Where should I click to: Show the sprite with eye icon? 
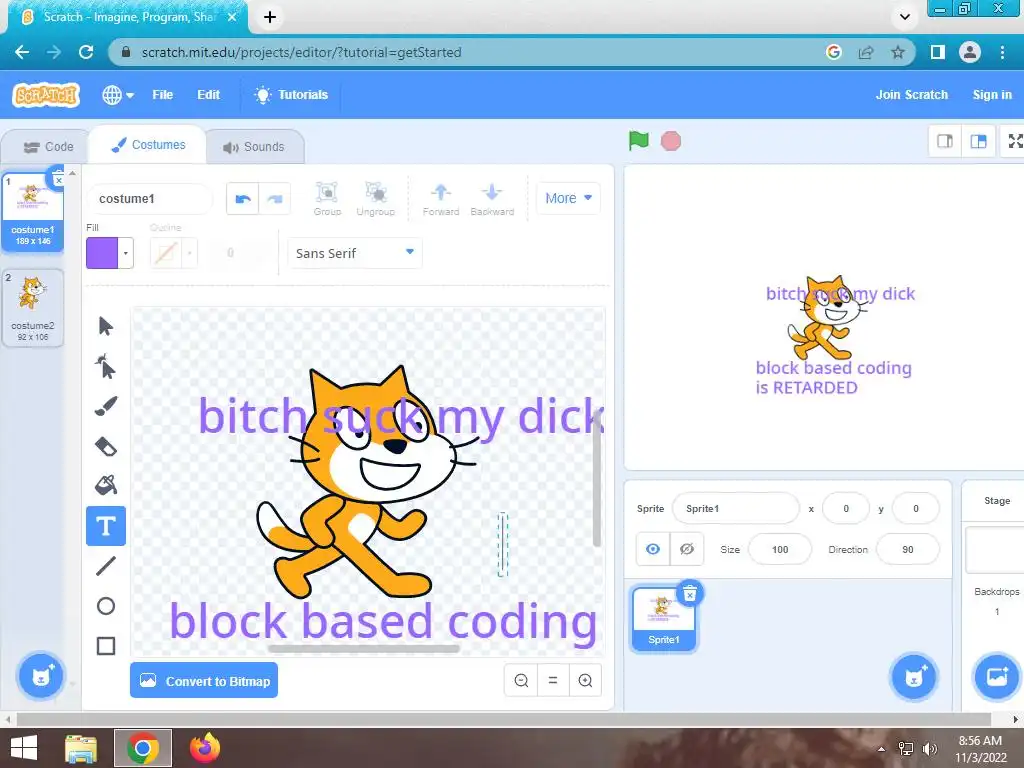(x=652, y=549)
